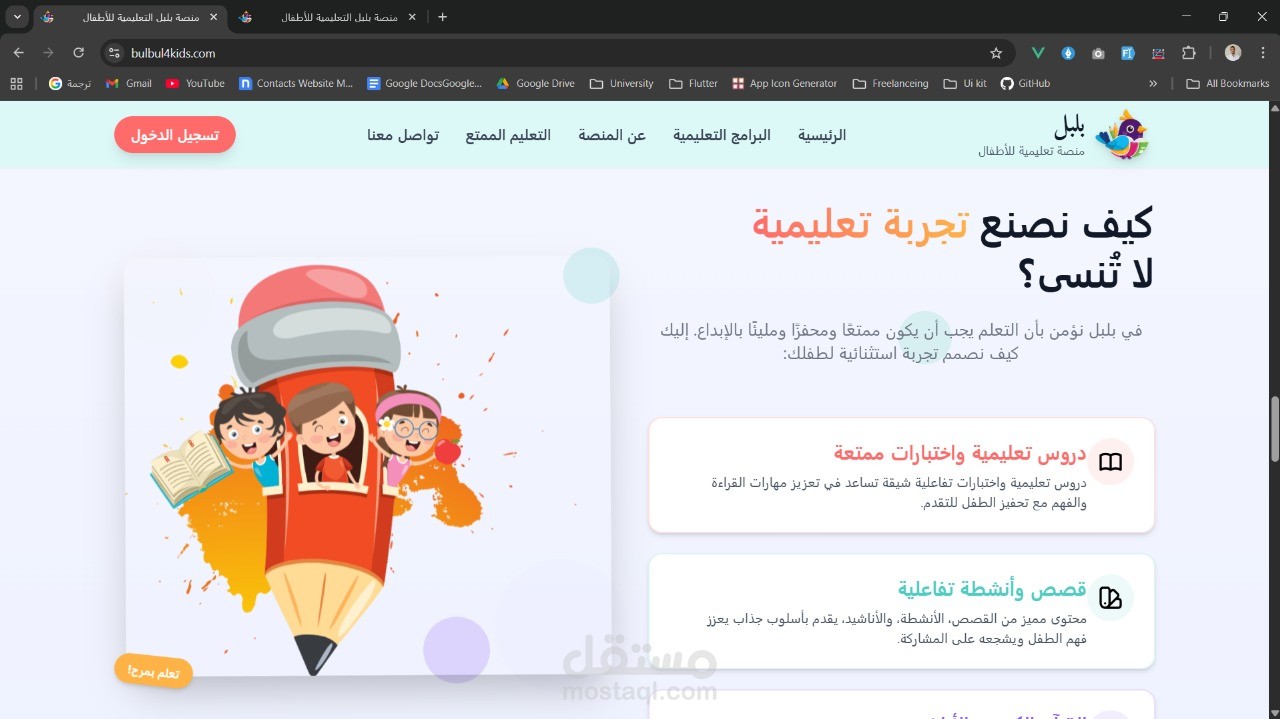1280x719 pixels.
Task: Click the book icon on lessons card
Action: (x=1110, y=462)
